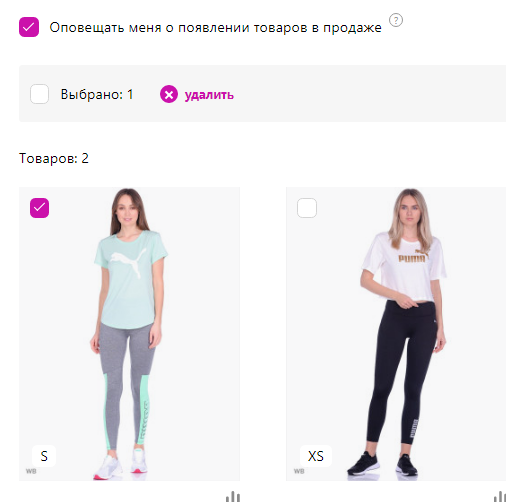Image resolution: width=506 pixels, height=502 pixels.
Task: Select the white Puma crop top checkbox
Action: [307, 208]
